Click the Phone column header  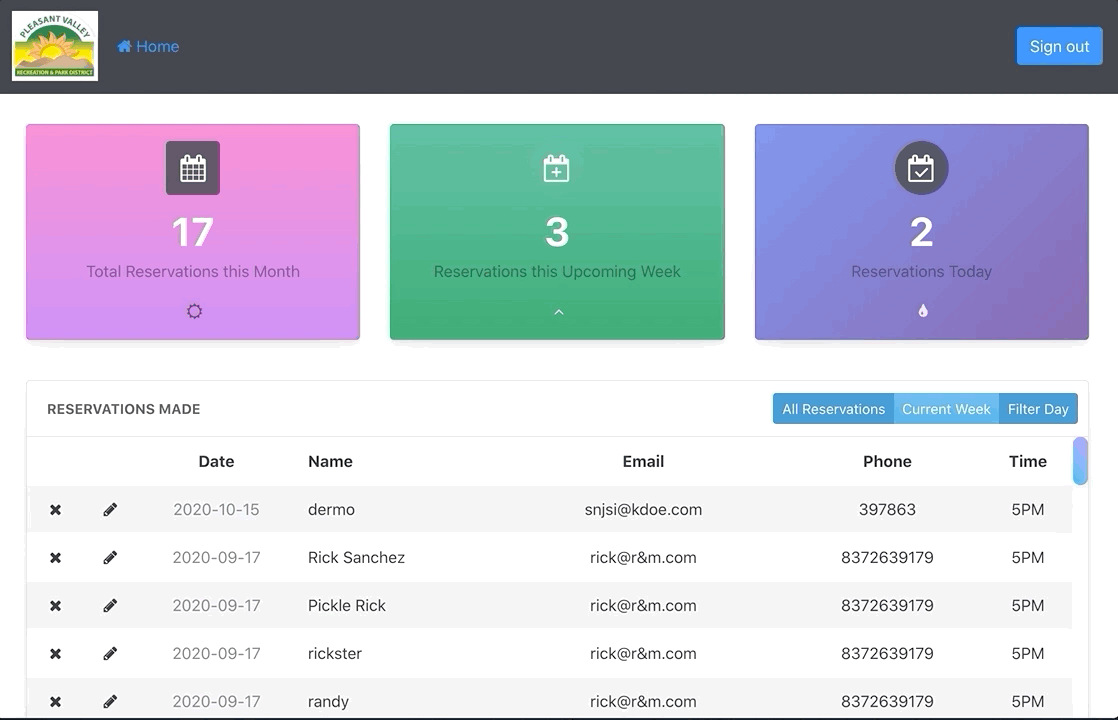pos(887,461)
